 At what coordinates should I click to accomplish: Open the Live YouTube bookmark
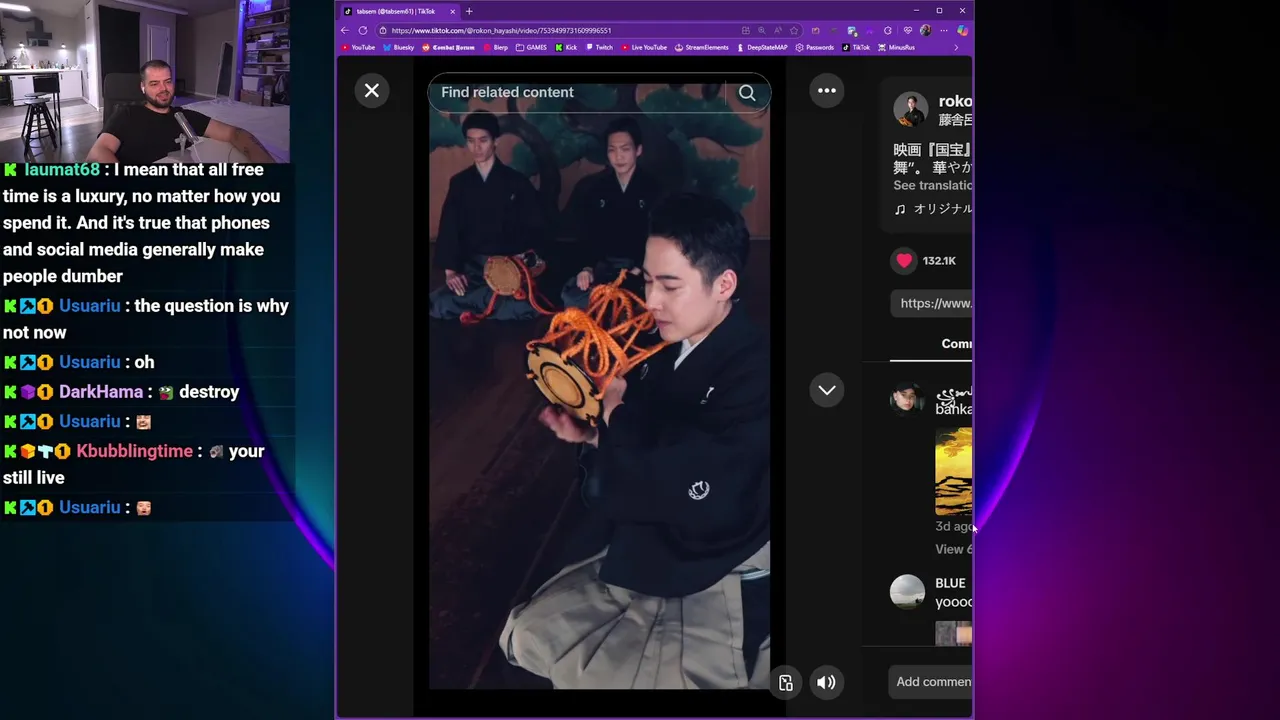pos(643,47)
